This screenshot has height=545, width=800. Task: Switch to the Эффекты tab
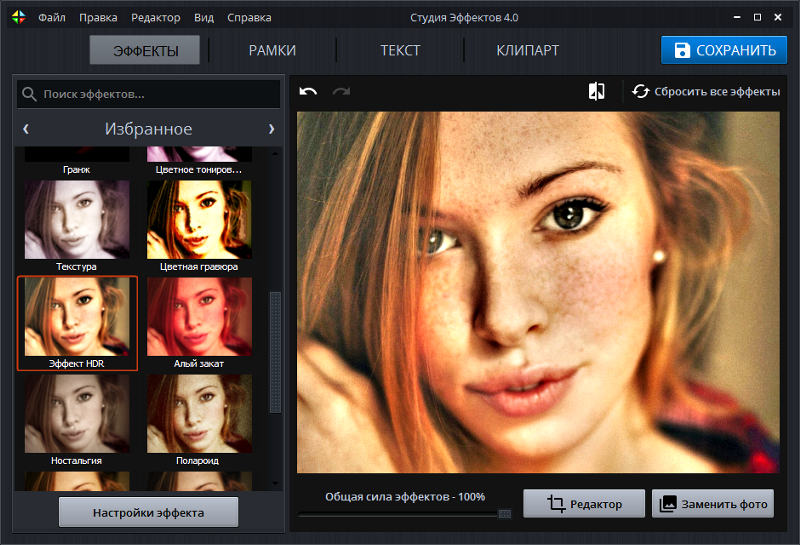click(145, 50)
